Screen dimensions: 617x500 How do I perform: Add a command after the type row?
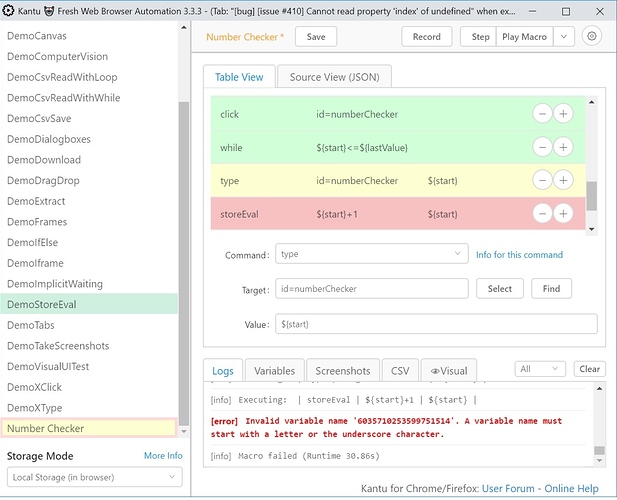[x=563, y=181]
